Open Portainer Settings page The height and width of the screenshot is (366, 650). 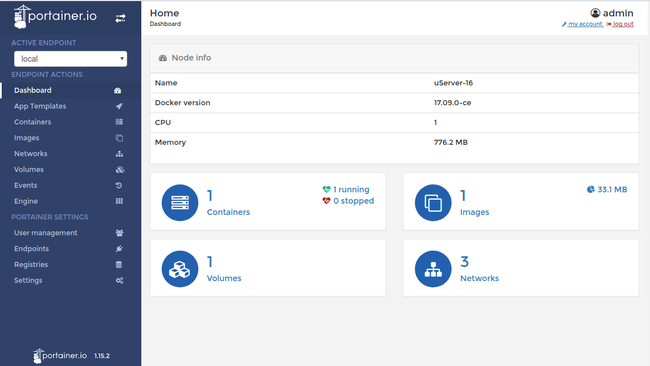point(28,280)
